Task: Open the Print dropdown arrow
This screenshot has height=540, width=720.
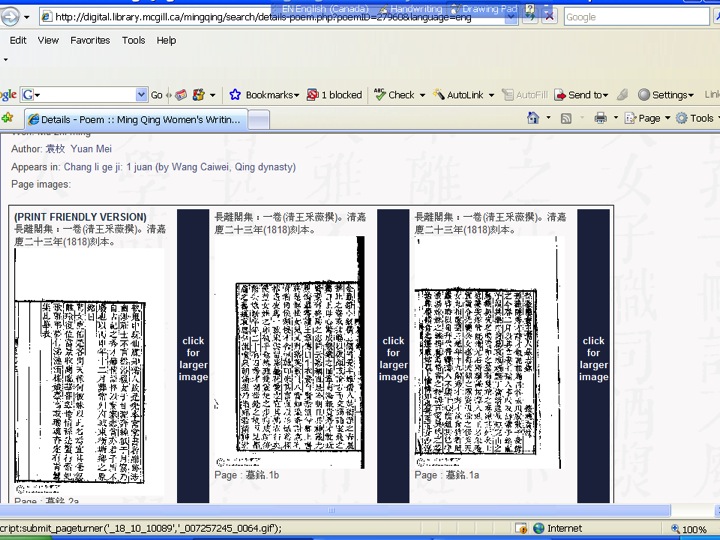Action: click(x=616, y=118)
